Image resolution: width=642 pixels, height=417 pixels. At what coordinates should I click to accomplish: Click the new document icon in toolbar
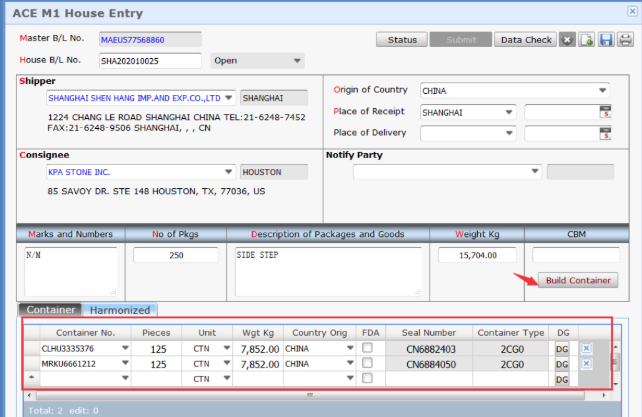pos(587,40)
